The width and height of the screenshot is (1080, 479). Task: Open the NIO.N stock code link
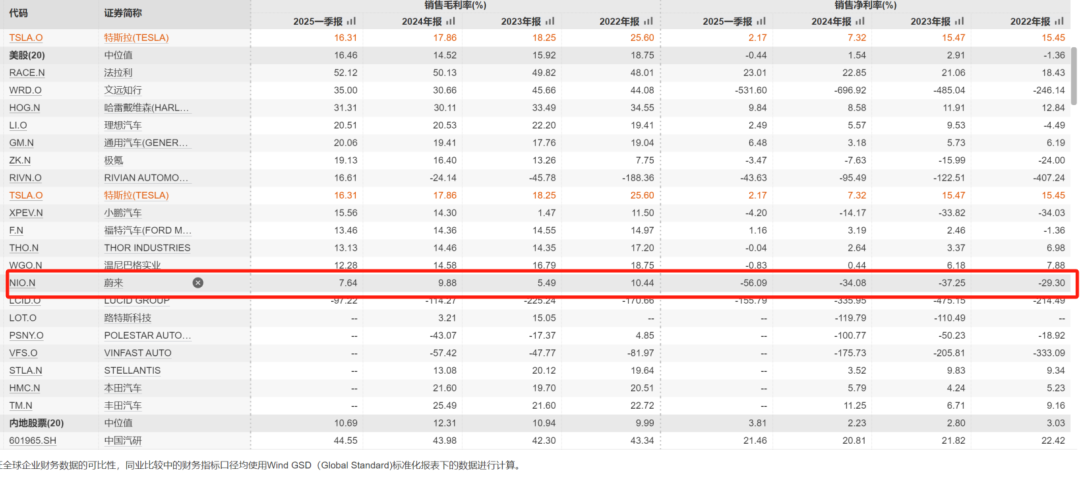pos(22,283)
